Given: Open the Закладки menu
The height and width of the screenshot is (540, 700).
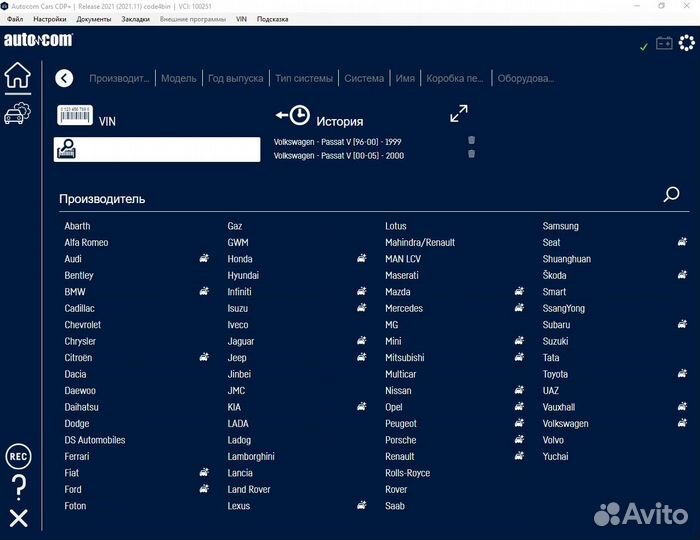Looking at the screenshot, I should click(x=135, y=19).
